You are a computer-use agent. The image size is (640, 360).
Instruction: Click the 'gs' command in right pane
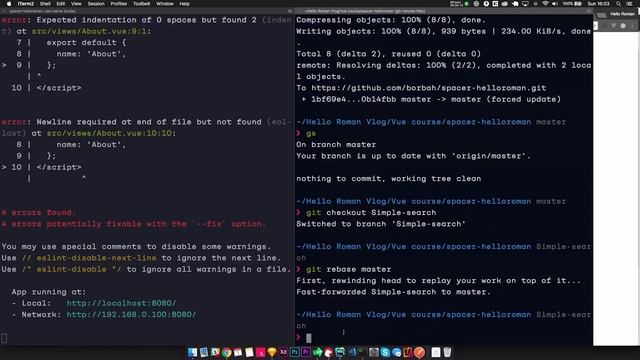point(311,133)
